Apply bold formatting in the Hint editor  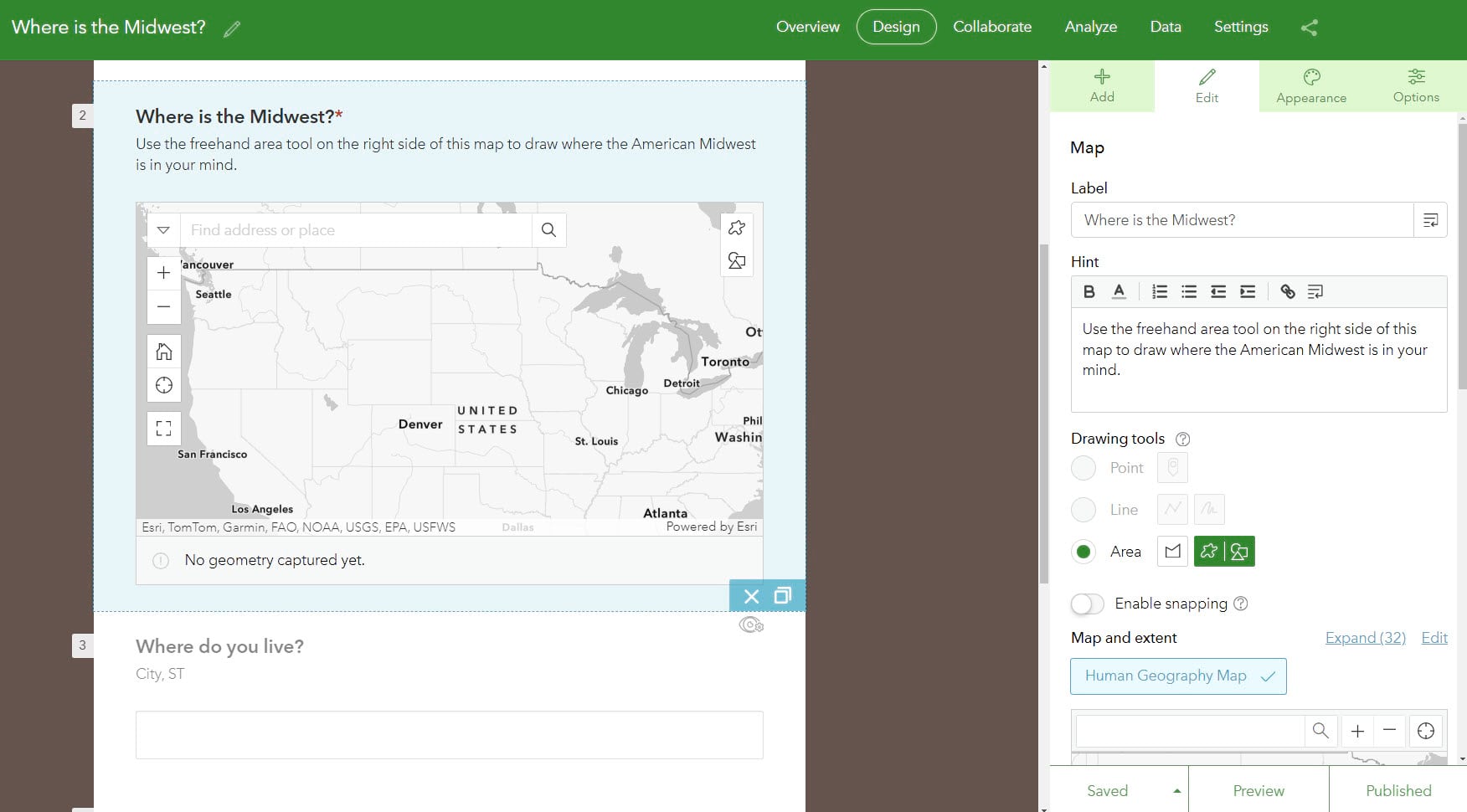(1089, 291)
